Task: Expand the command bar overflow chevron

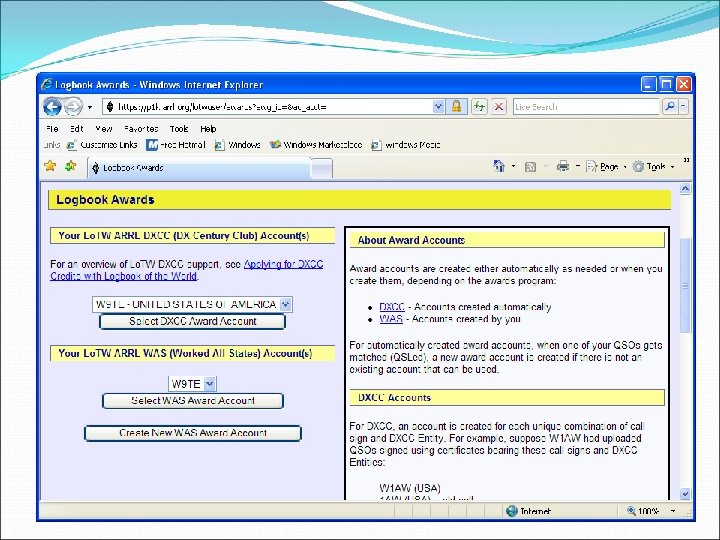Action: coord(686,161)
